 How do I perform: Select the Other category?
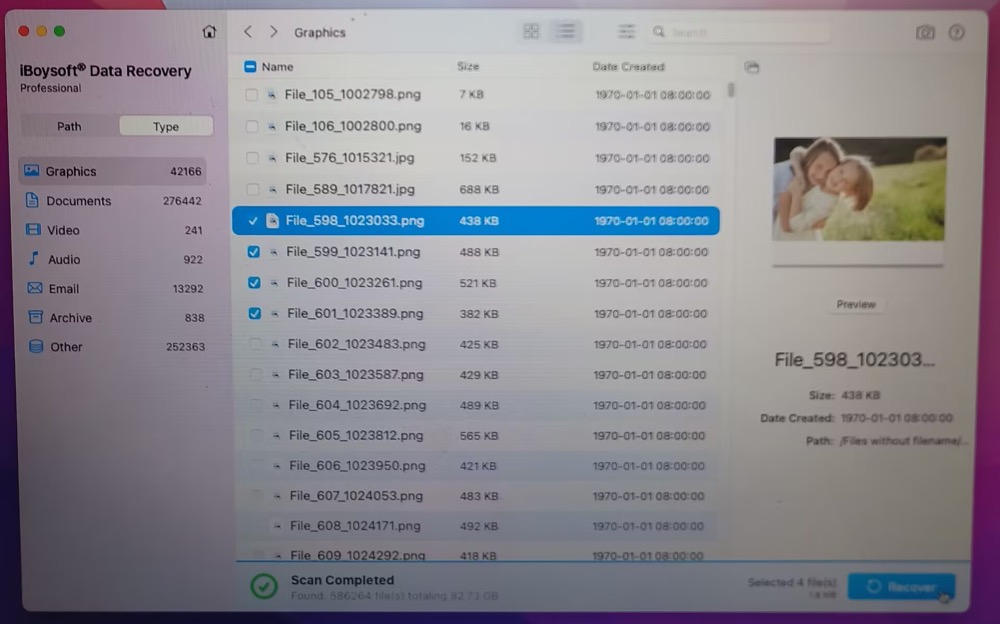(x=116, y=347)
